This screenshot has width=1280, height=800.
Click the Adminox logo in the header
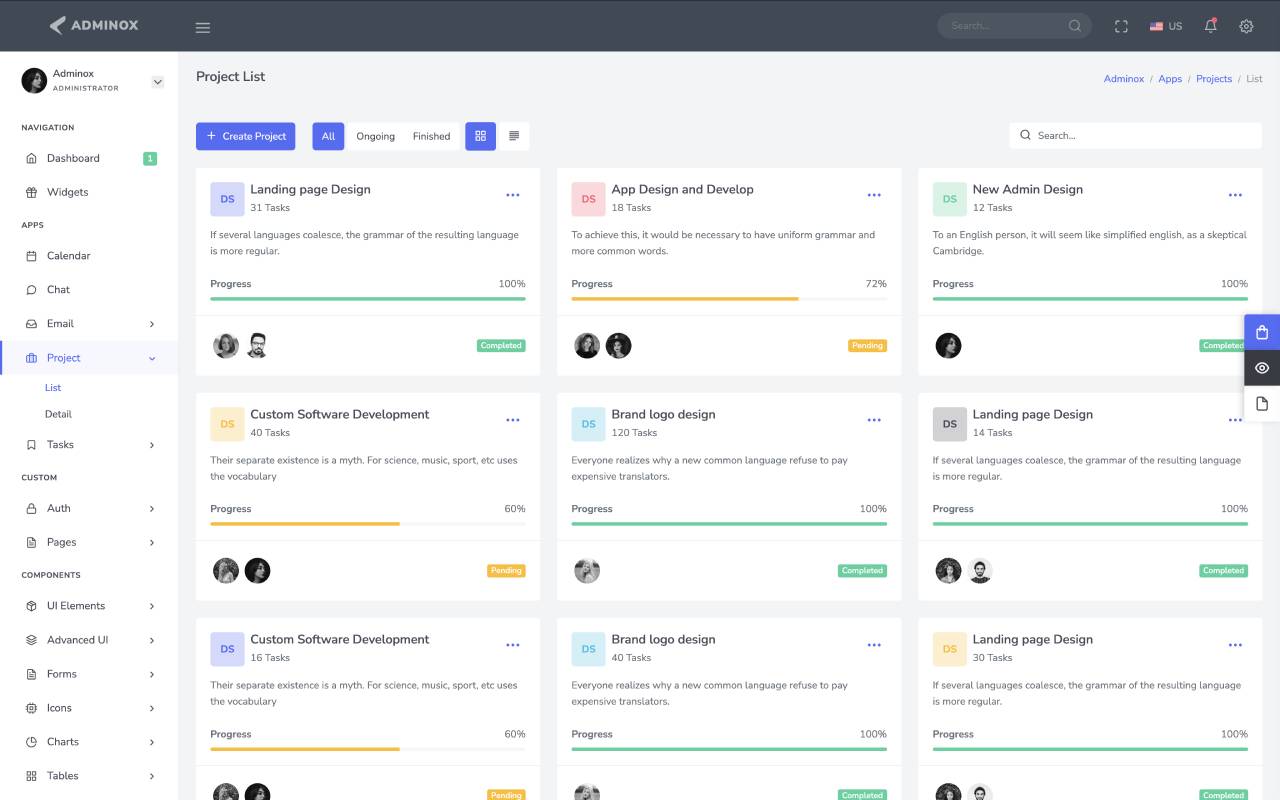point(94,25)
